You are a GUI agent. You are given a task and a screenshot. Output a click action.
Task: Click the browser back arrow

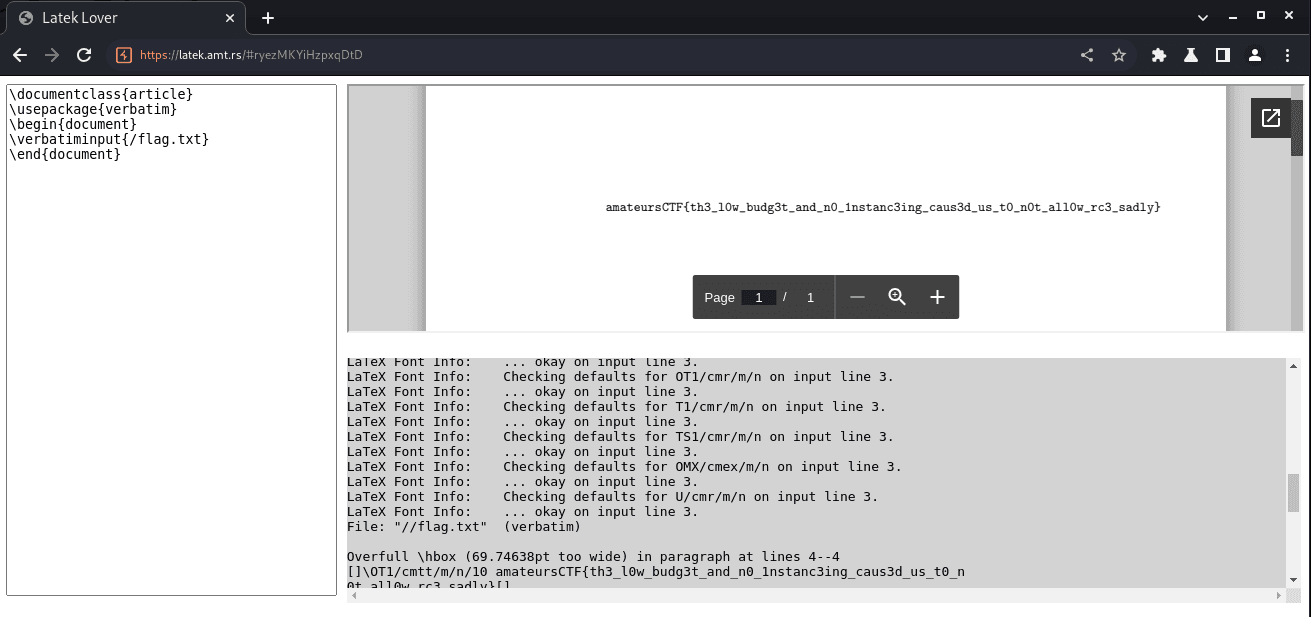point(20,55)
